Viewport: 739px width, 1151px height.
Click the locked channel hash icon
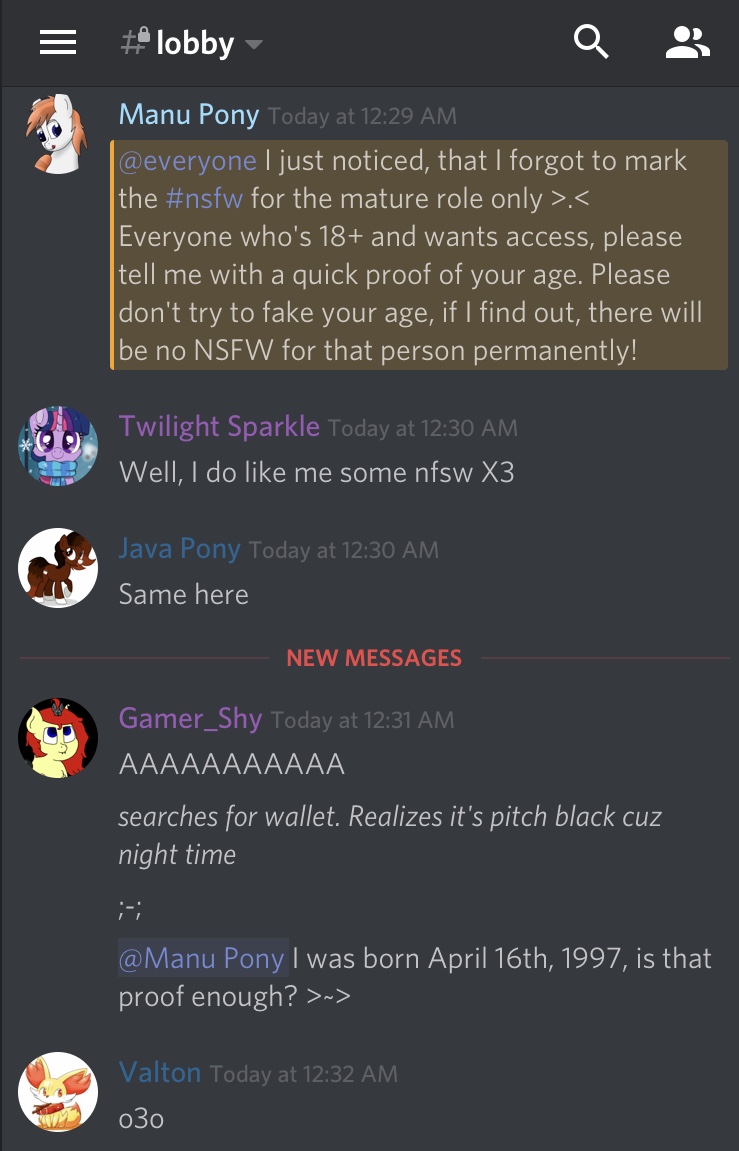(x=136, y=41)
